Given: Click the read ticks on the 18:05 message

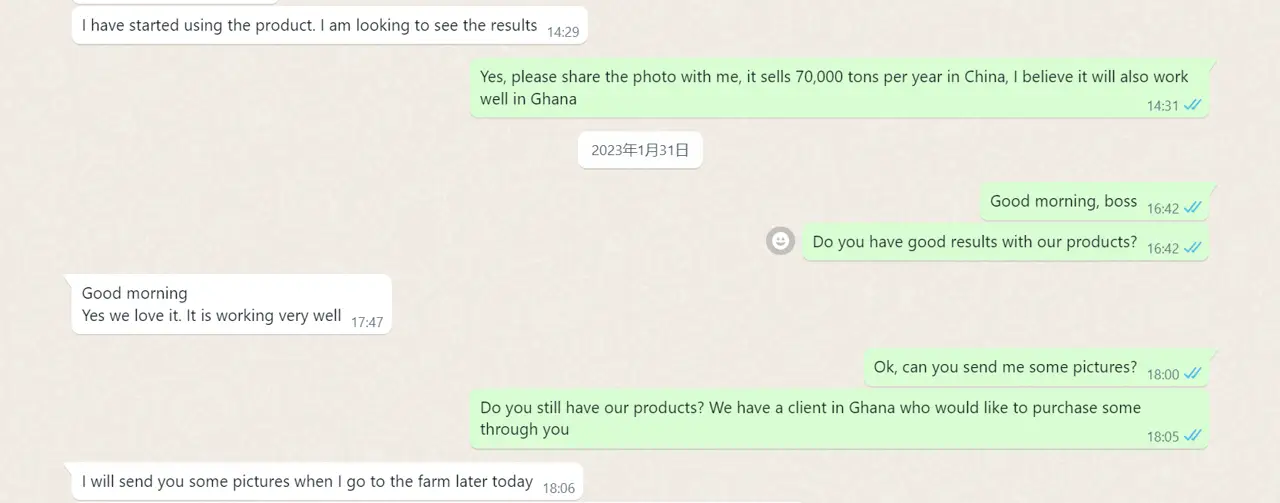Looking at the screenshot, I should (1192, 436).
